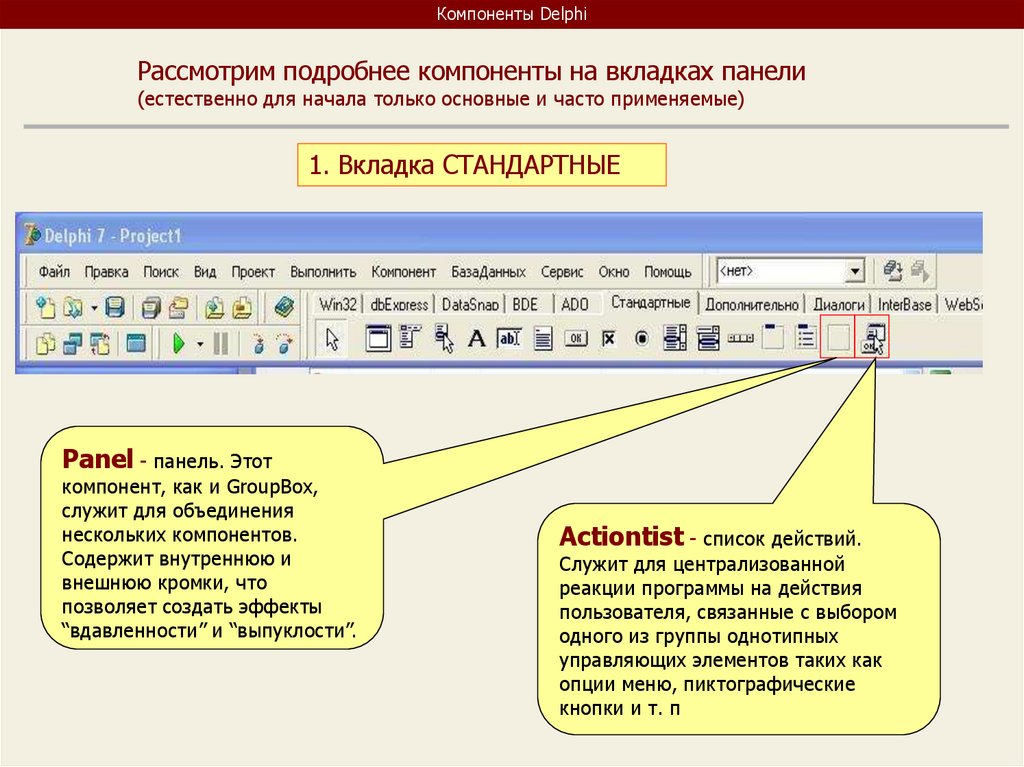Screen dimensions: 1024x767
Task: Pick the MainMenu component icon
Action: click(410, 337)
